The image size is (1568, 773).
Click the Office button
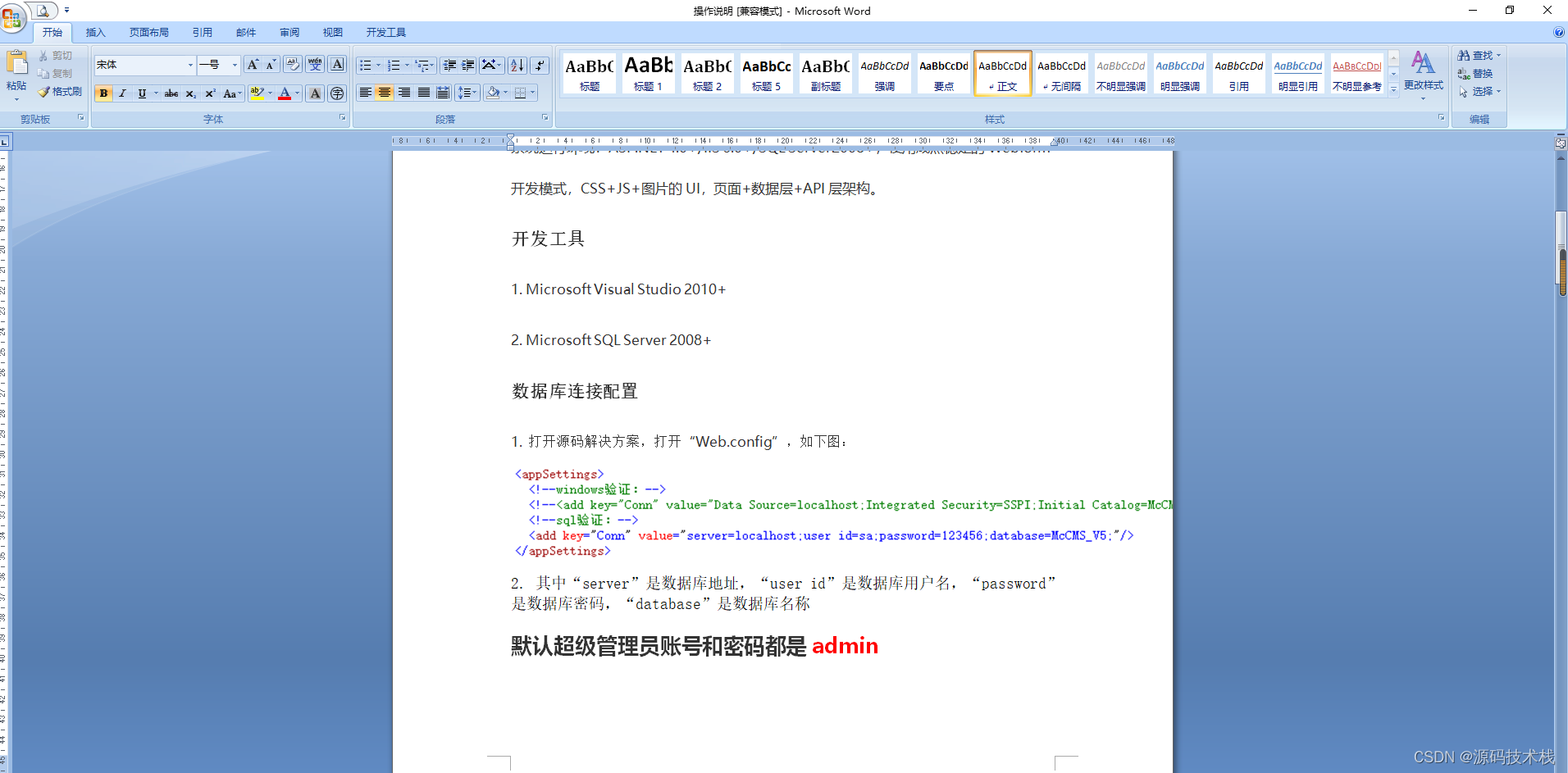[x=12, y=17]
